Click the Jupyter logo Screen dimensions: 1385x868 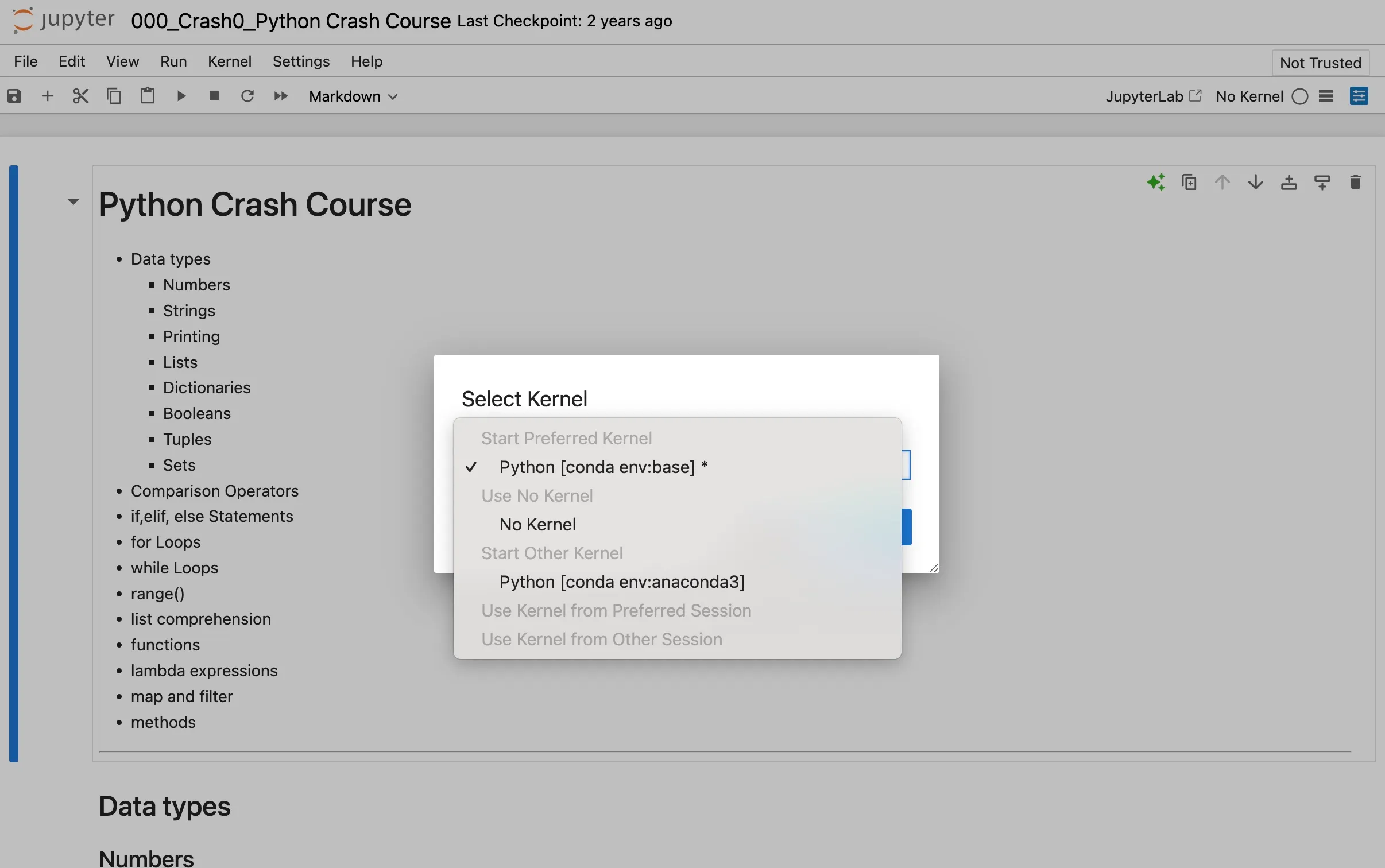point(63,21)
